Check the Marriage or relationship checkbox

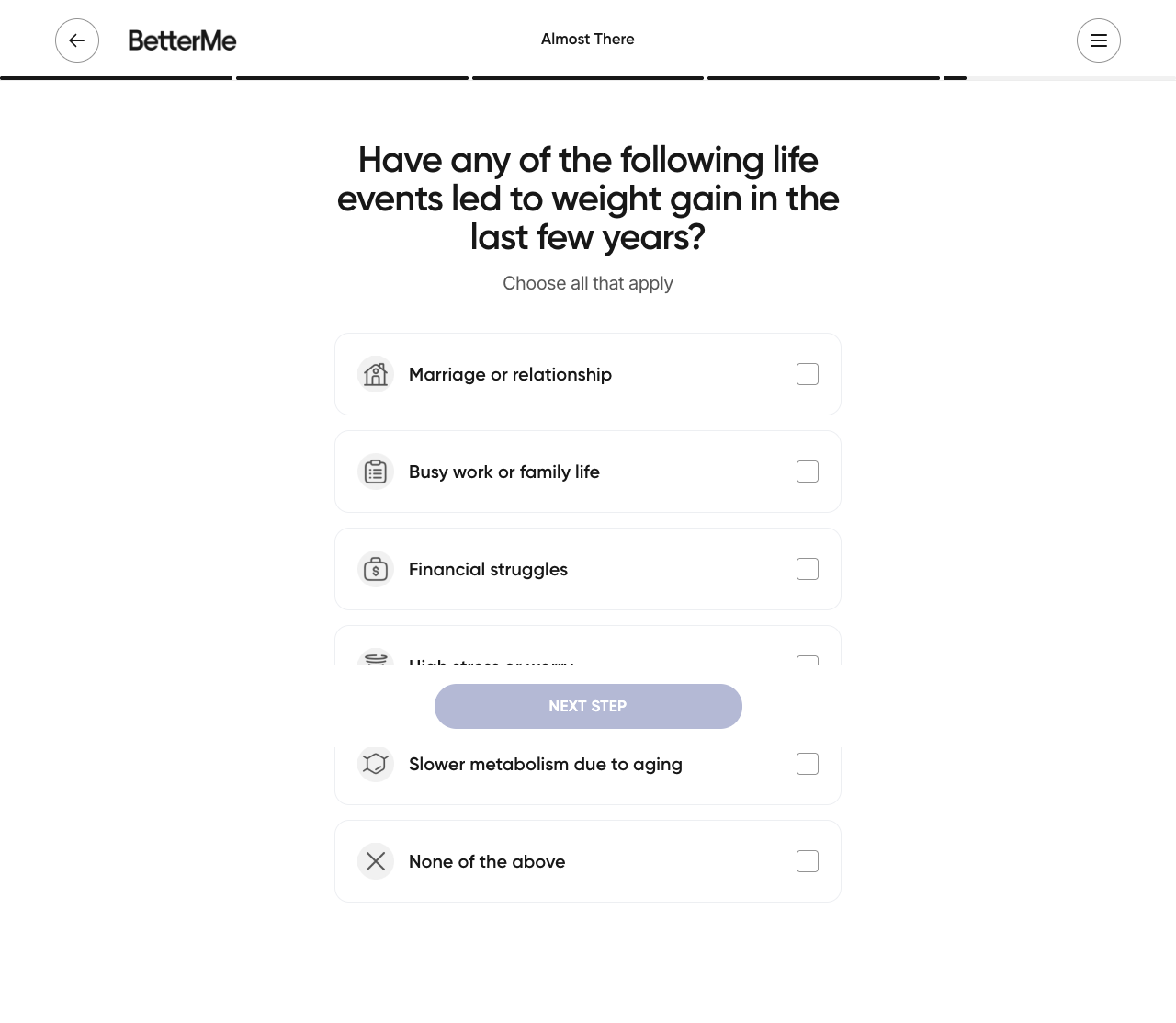coord(808,374)
